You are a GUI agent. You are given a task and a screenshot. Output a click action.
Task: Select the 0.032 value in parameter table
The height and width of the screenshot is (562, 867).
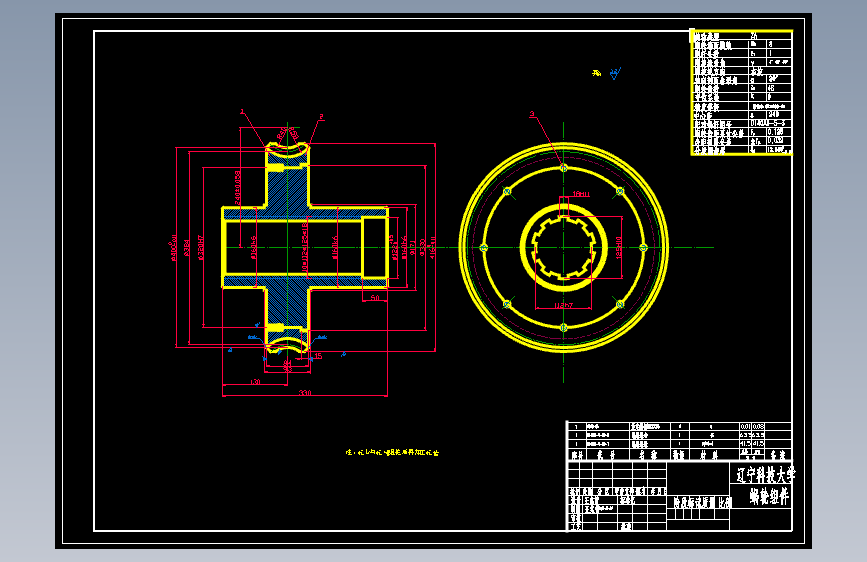tap(775, 140)
